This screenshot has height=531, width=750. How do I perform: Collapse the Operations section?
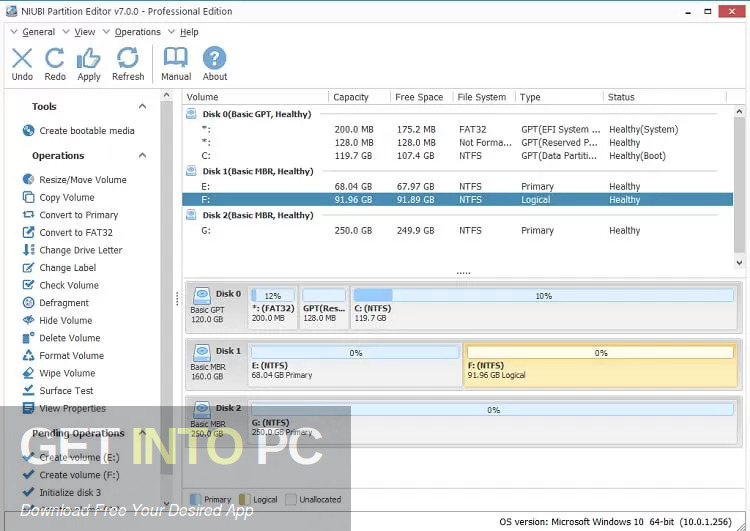tap(142, 155)
